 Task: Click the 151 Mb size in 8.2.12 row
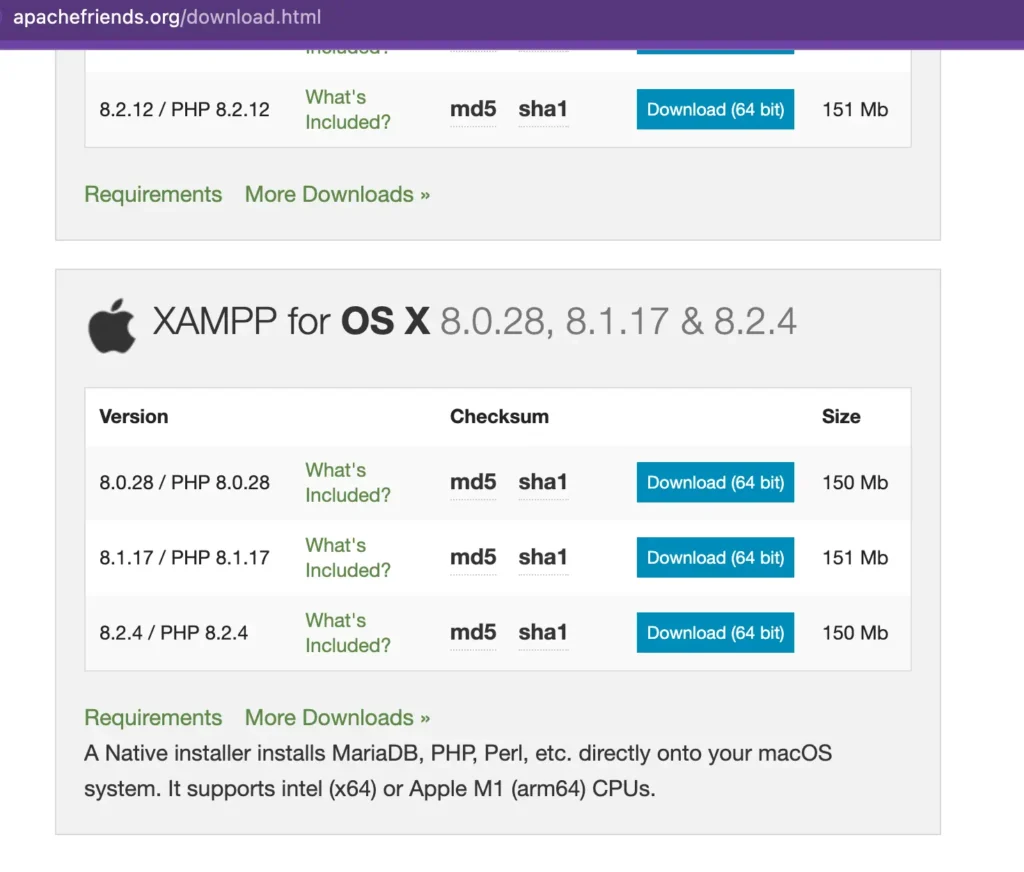(x=855, y=110)
